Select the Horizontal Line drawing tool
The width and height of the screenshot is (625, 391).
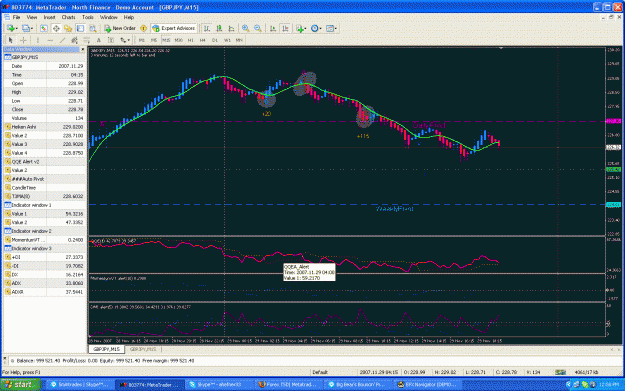tap(50, 40)
